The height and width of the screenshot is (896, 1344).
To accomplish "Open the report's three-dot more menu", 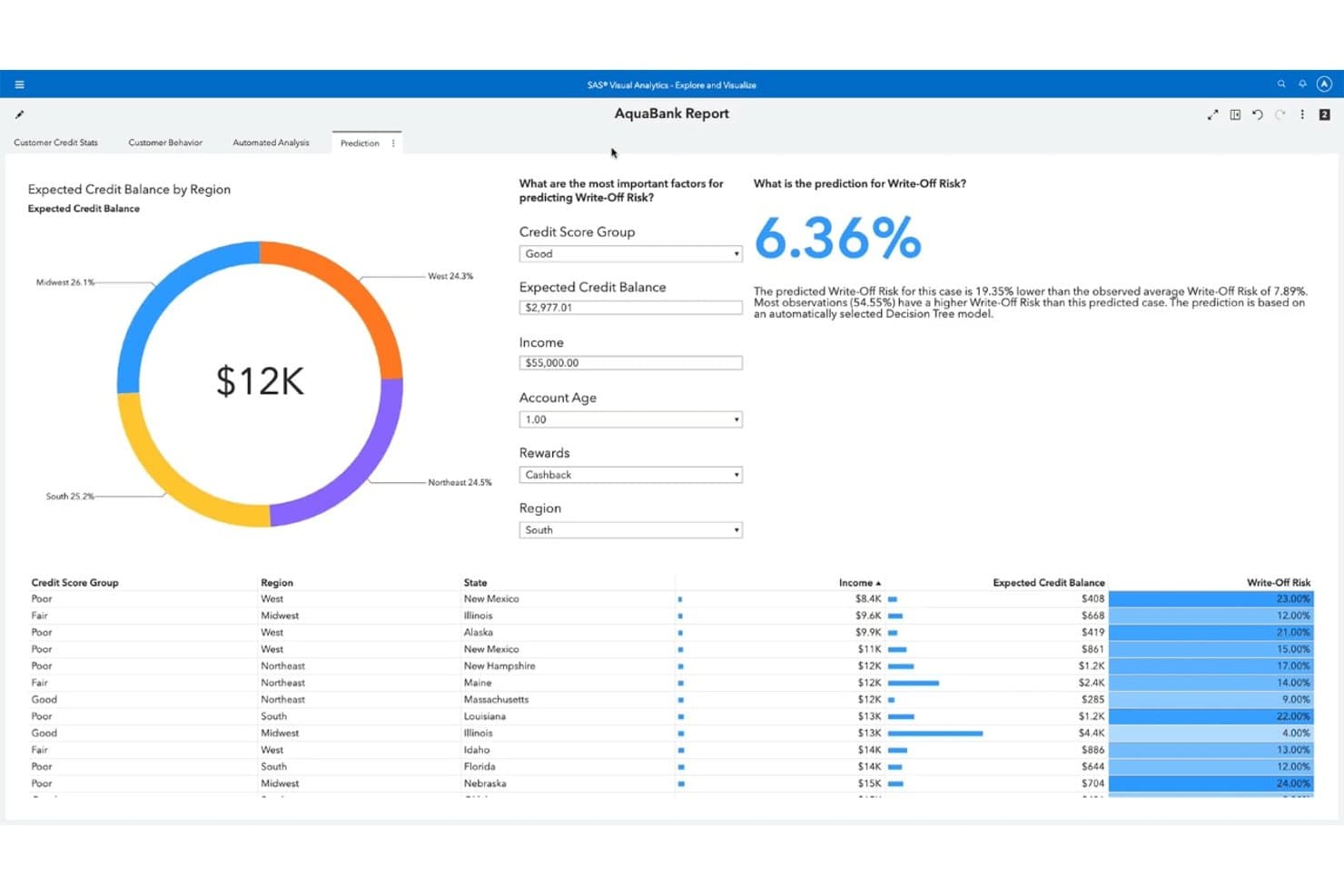I will pos(1302,114).
